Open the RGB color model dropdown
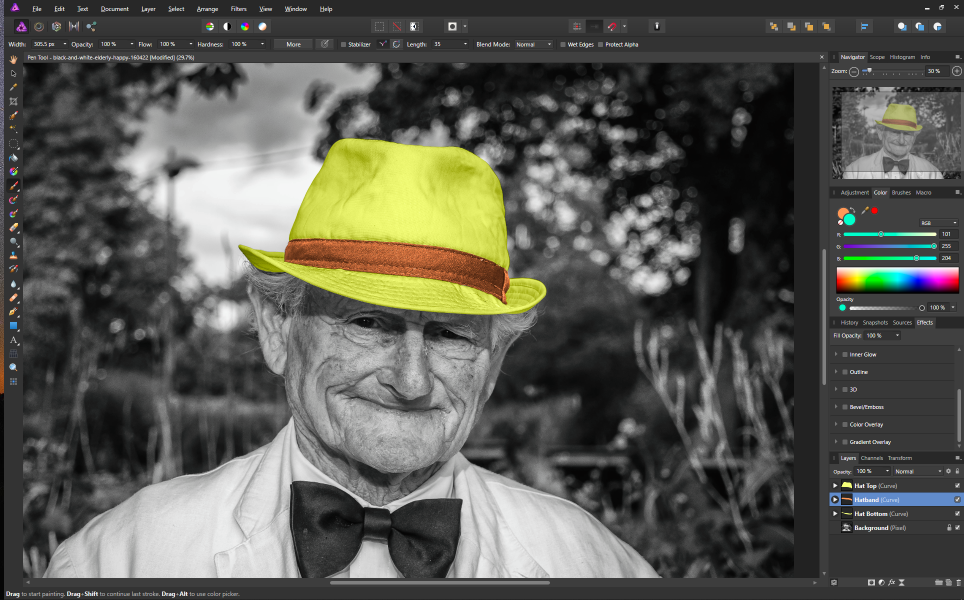The width and height of the screenshot is (964, 600). tap(938, 222)
